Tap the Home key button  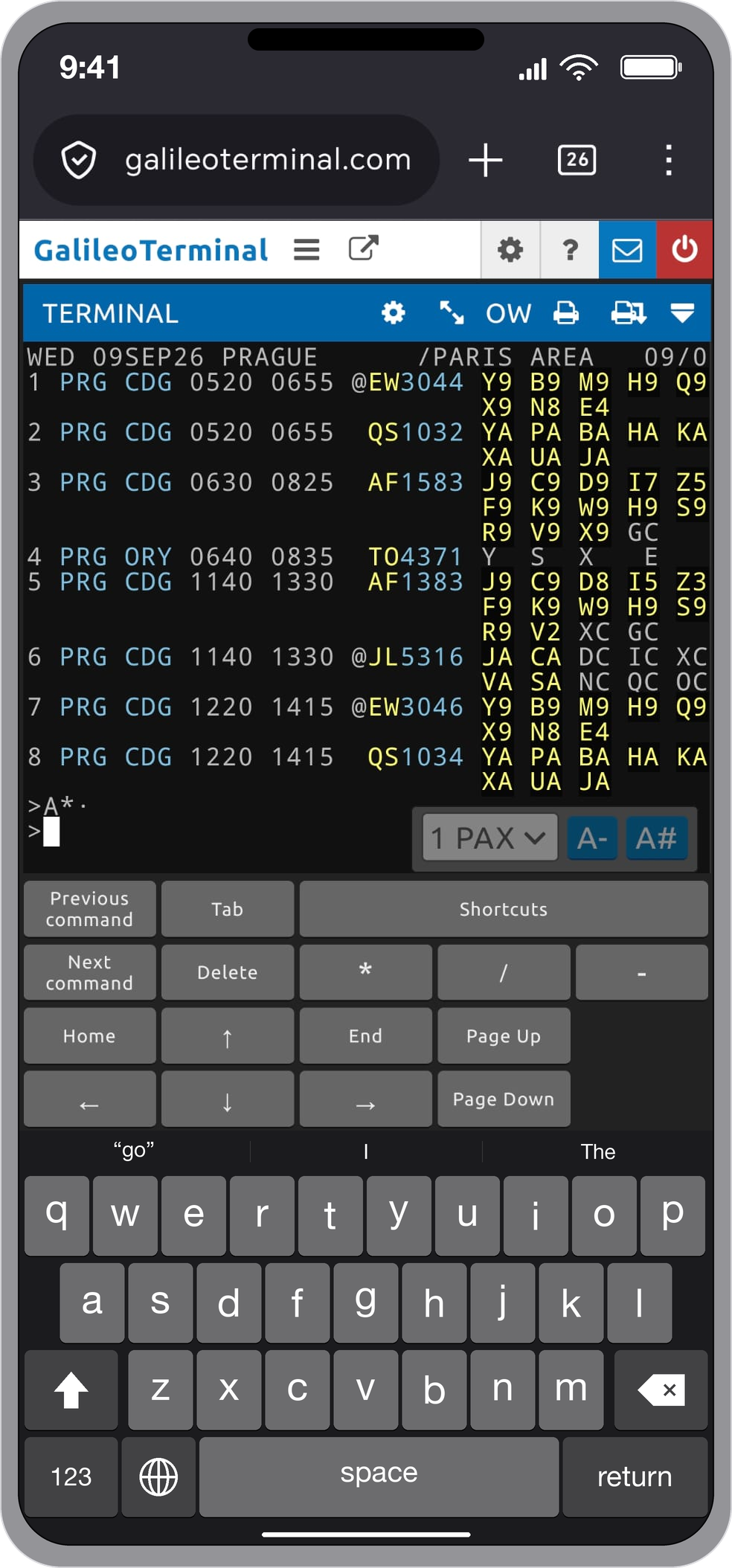[90, 1035]
